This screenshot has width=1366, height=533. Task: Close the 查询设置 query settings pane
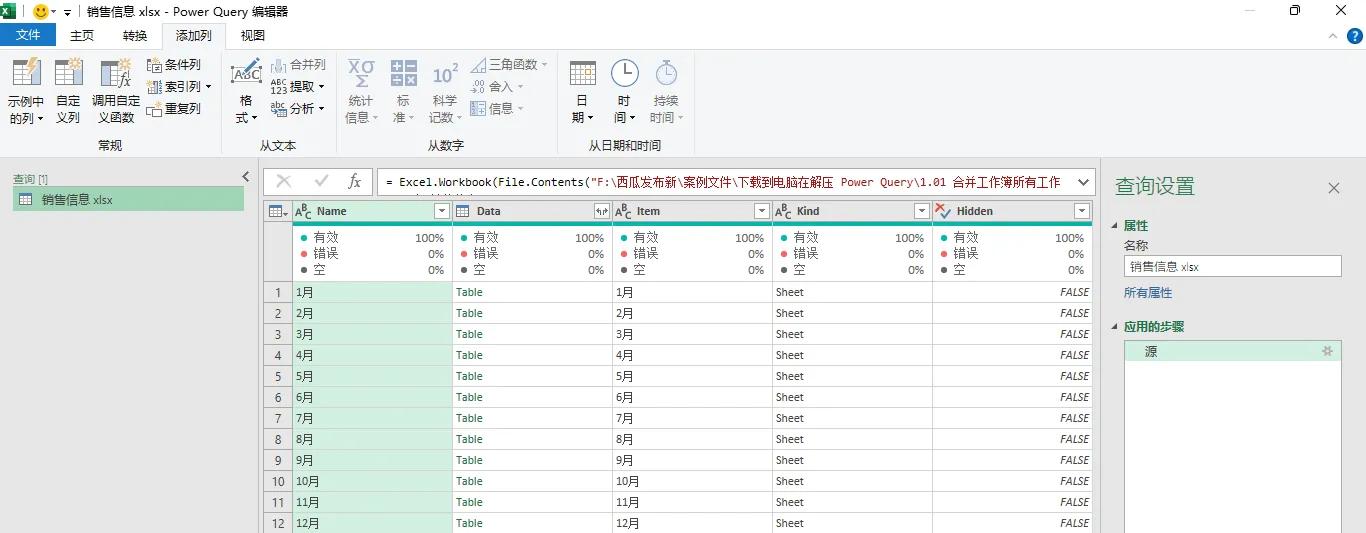tap(1333, 188)
